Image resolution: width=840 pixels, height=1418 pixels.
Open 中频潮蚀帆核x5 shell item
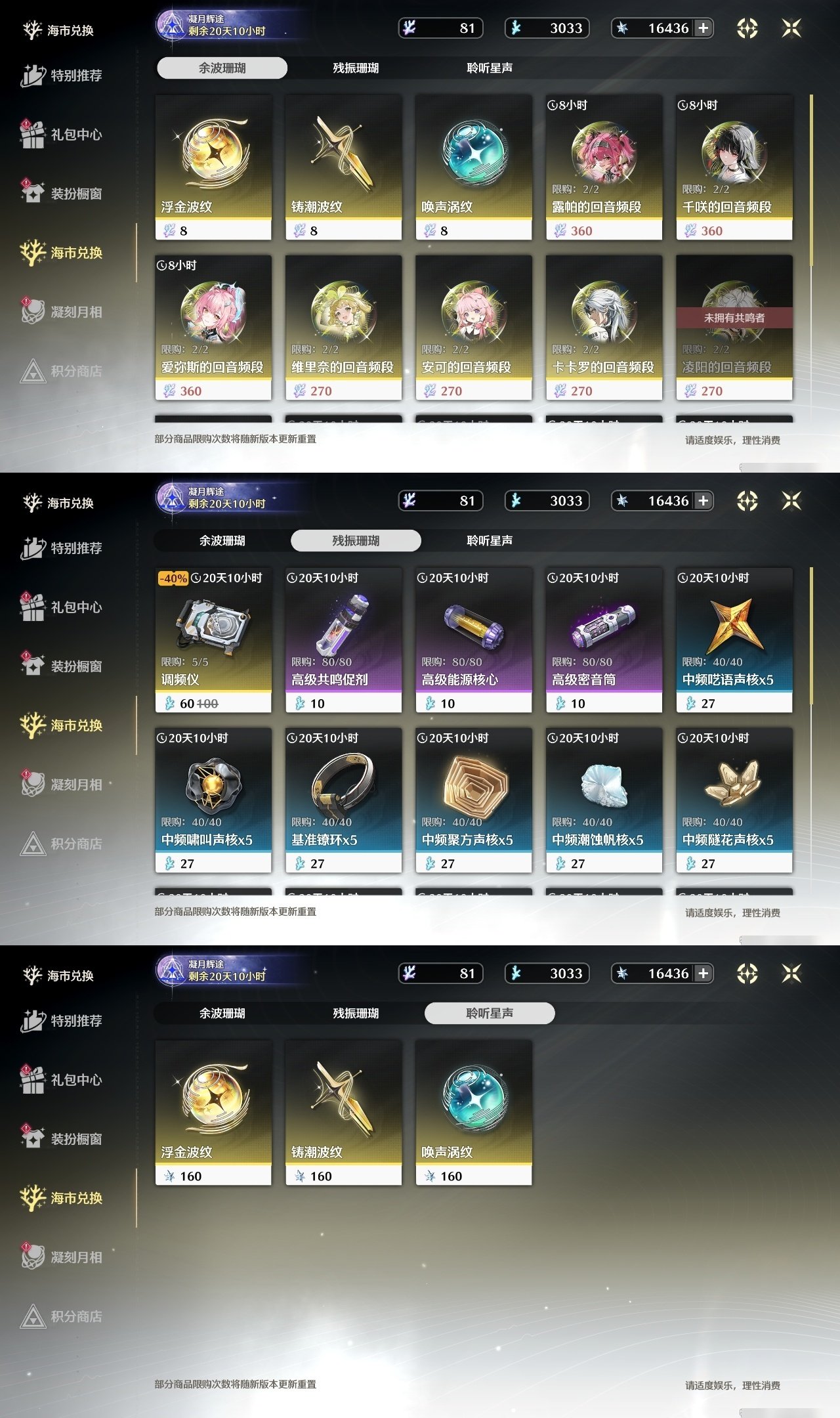coord(604,800)
